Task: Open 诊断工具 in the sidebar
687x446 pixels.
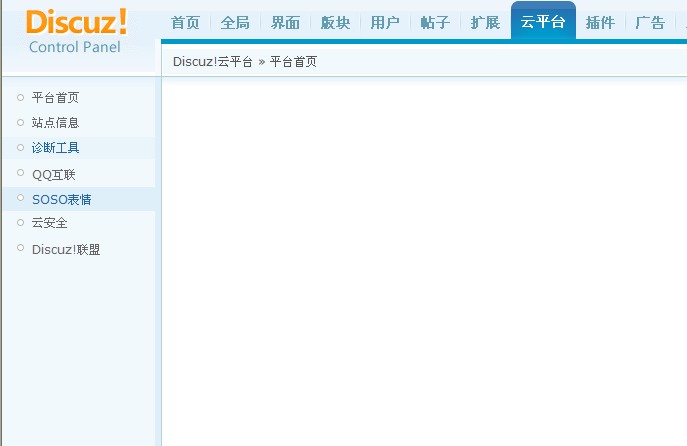Action: 56,148
